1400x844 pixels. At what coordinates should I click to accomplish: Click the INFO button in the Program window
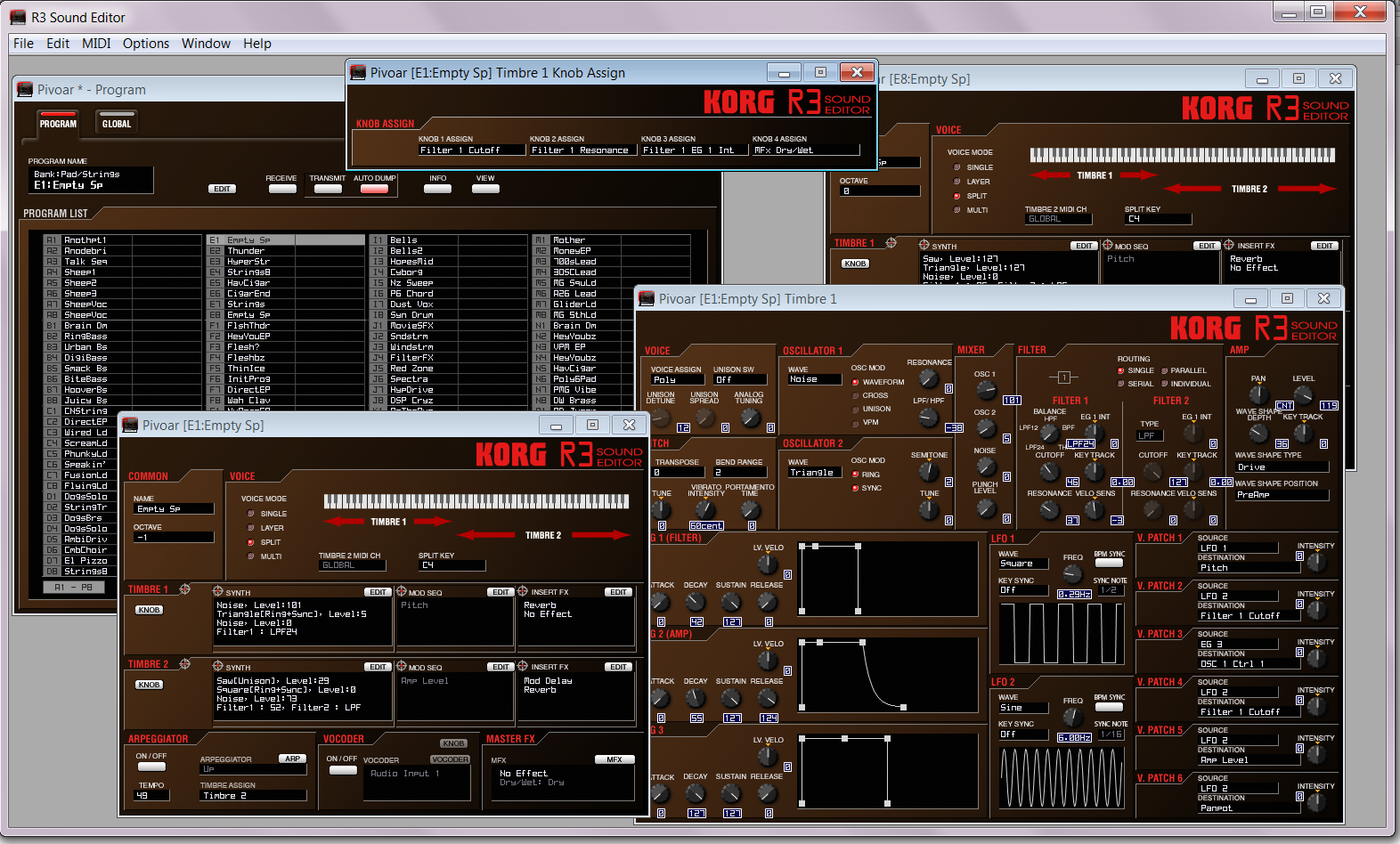click(437, 189)
